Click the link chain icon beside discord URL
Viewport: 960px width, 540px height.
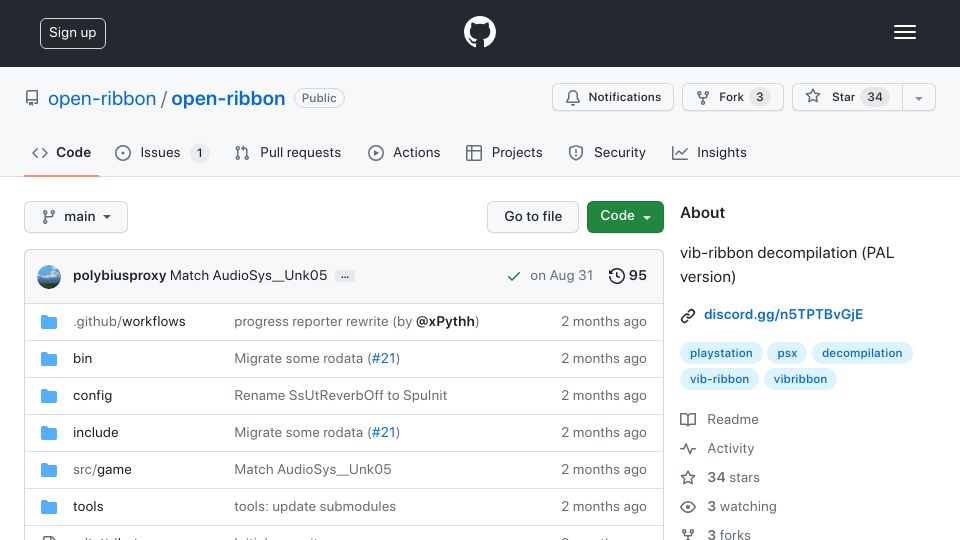tap(688, 315)
